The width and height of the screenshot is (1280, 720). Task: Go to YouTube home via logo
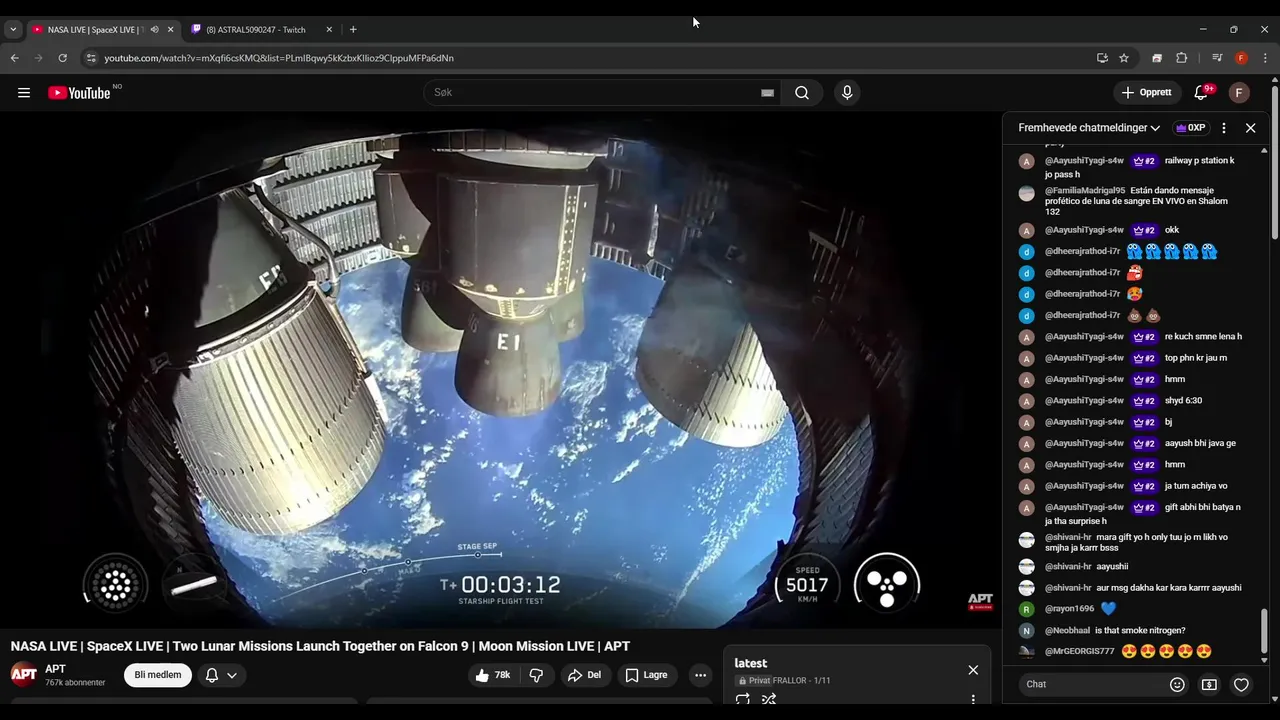coord(79,93)
